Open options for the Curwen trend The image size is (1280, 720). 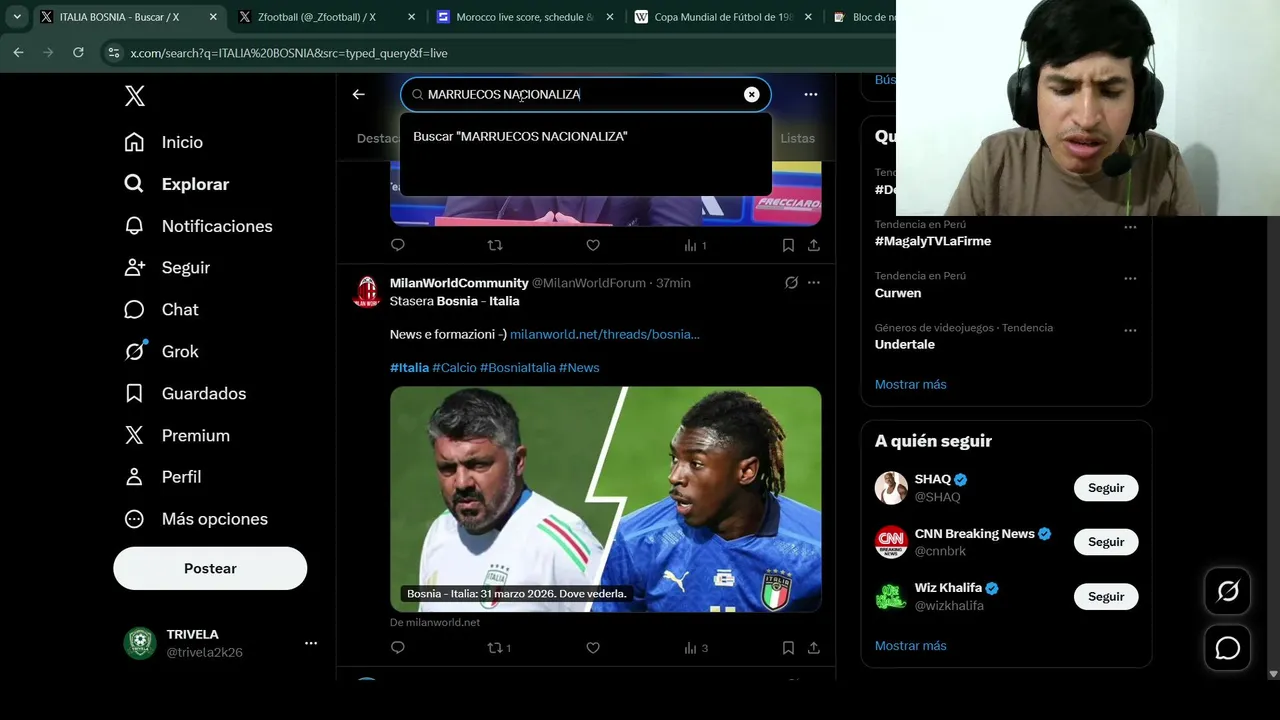pyautogui.click(x=1130, y=279)
